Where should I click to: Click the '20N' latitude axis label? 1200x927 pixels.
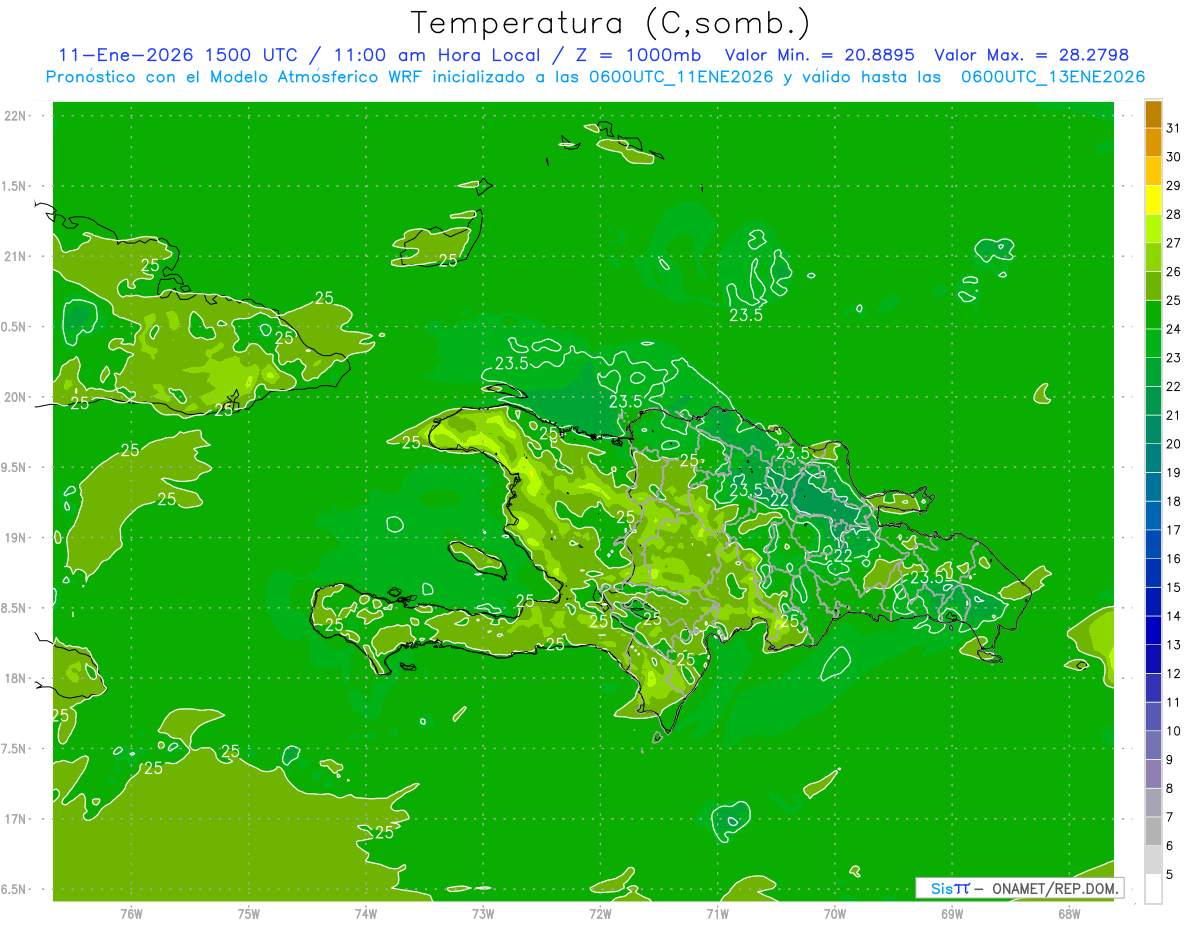(x=16, y=397)
